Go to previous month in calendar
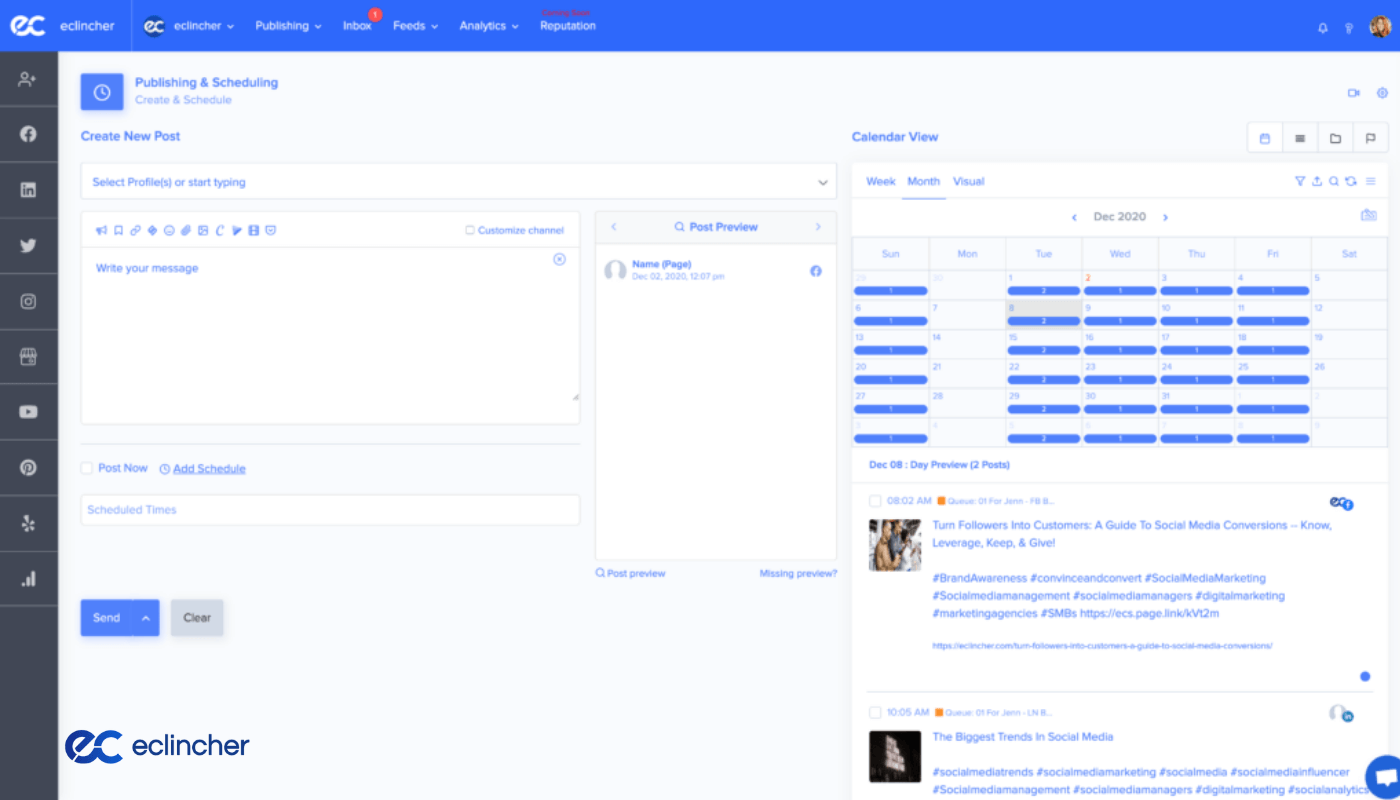This screenshot has width=1400, height=800. (x=1074, y=217)
